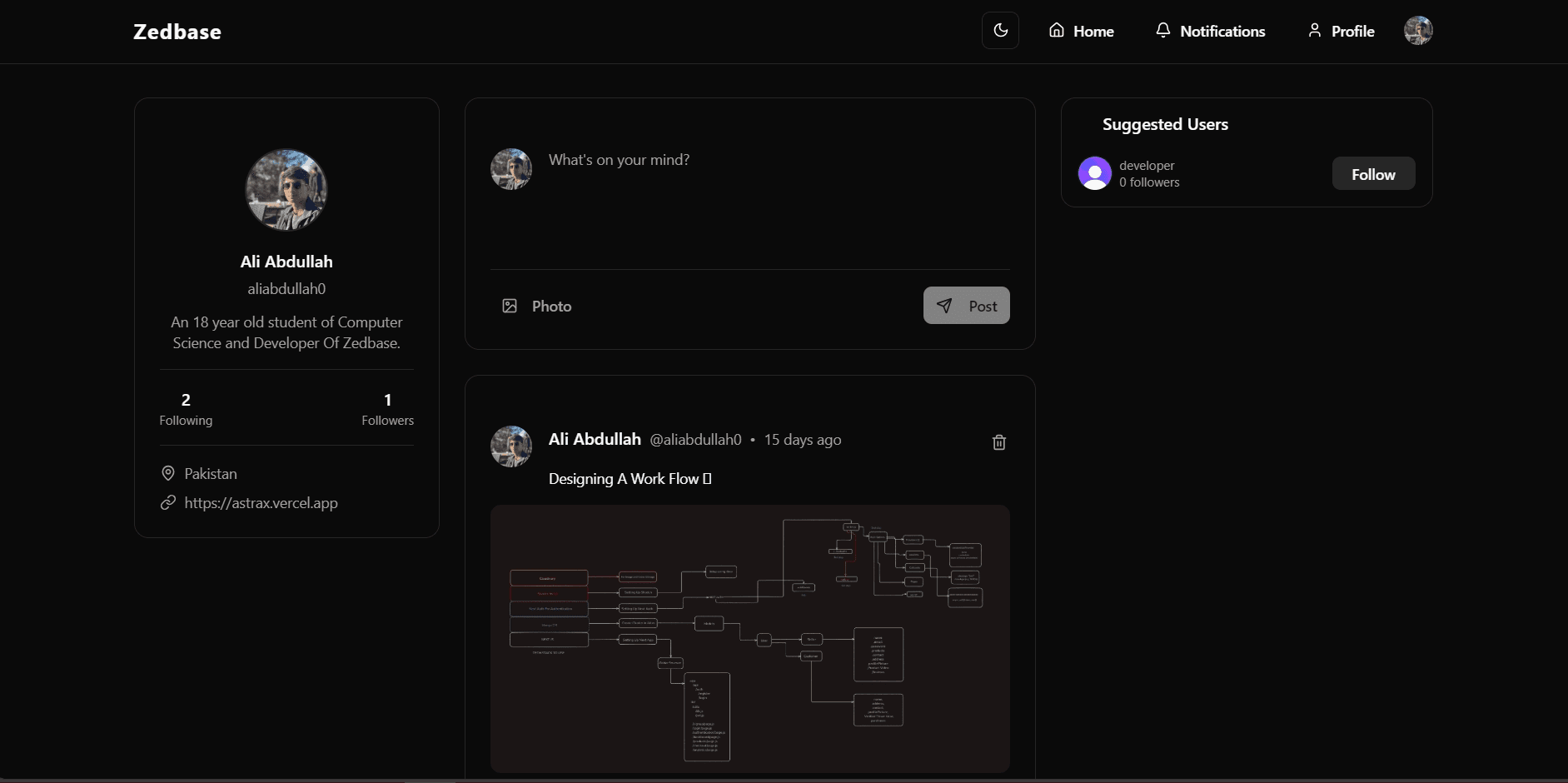The image size is (1568, 783).
Task: Click the 2 Following counter
Action: pyautogui.click(x=185, y=408)
